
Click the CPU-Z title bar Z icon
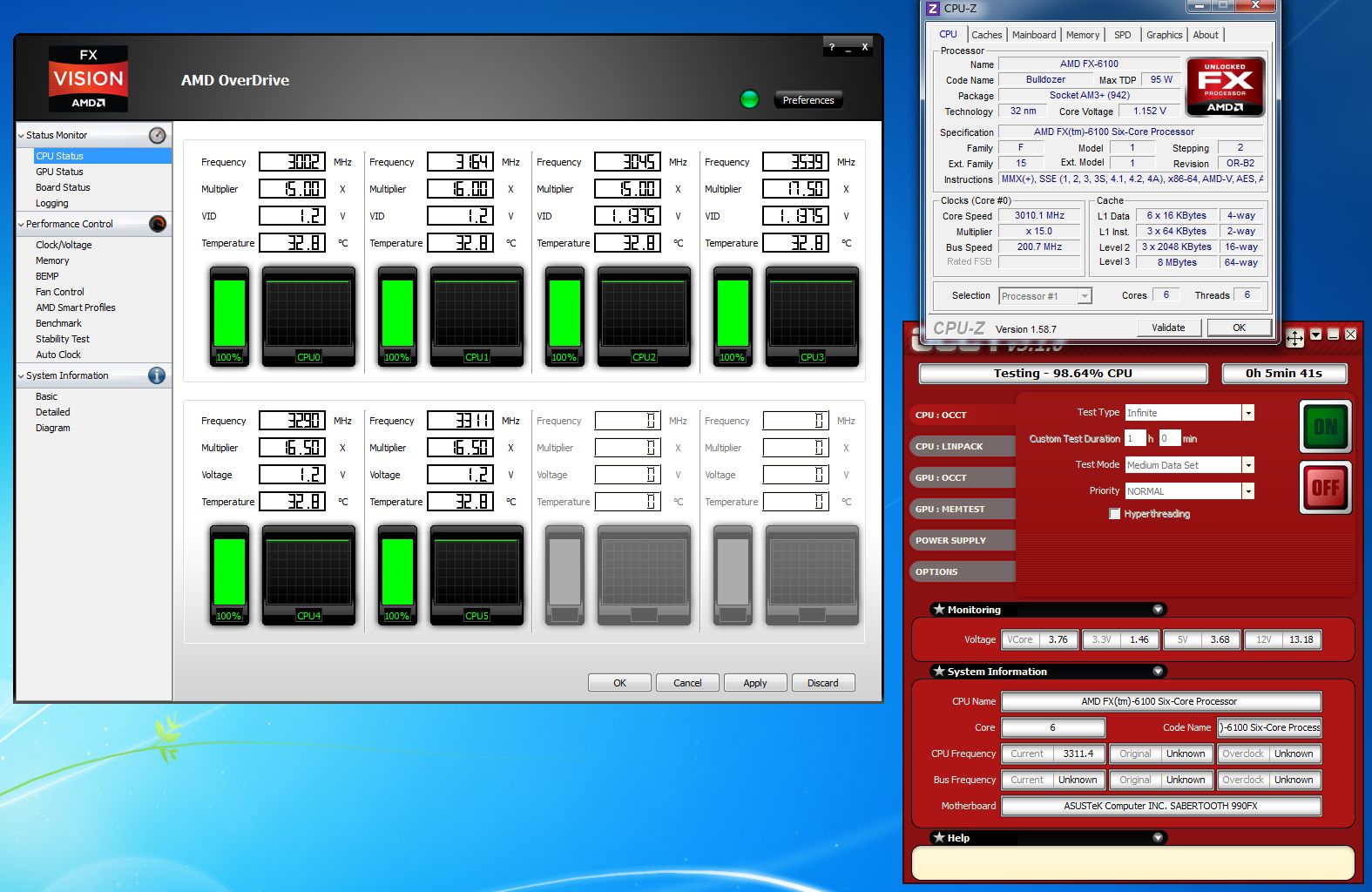pos(933,9)
